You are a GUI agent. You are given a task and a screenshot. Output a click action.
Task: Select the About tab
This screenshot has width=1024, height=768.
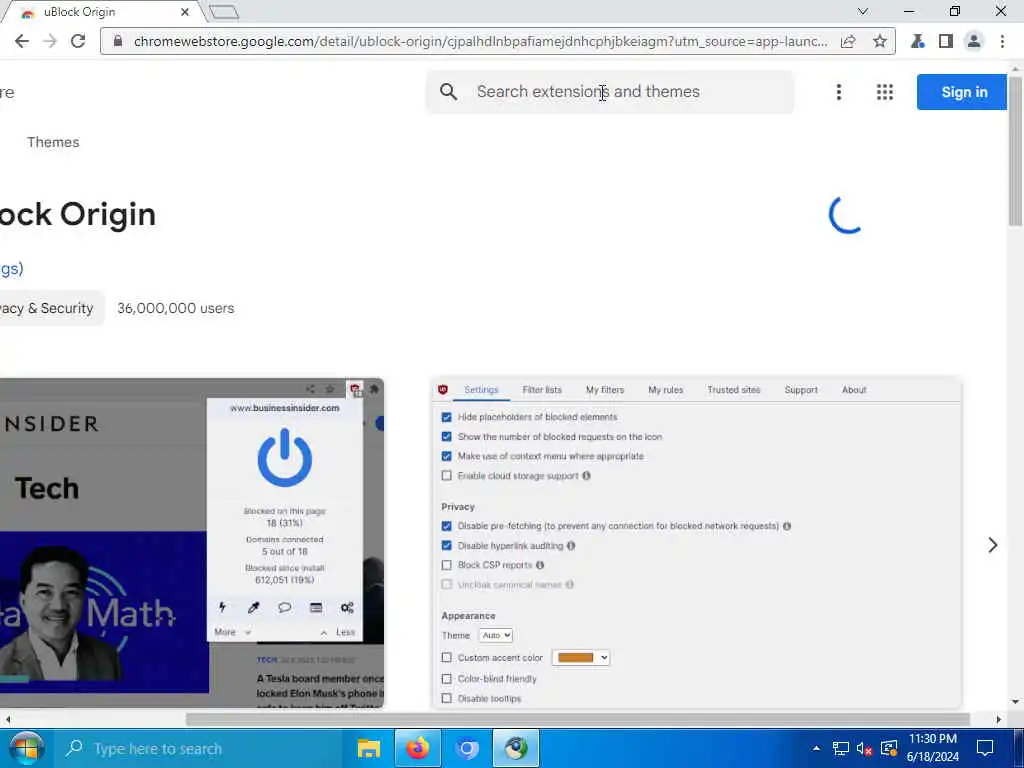[x=854, y=390]
